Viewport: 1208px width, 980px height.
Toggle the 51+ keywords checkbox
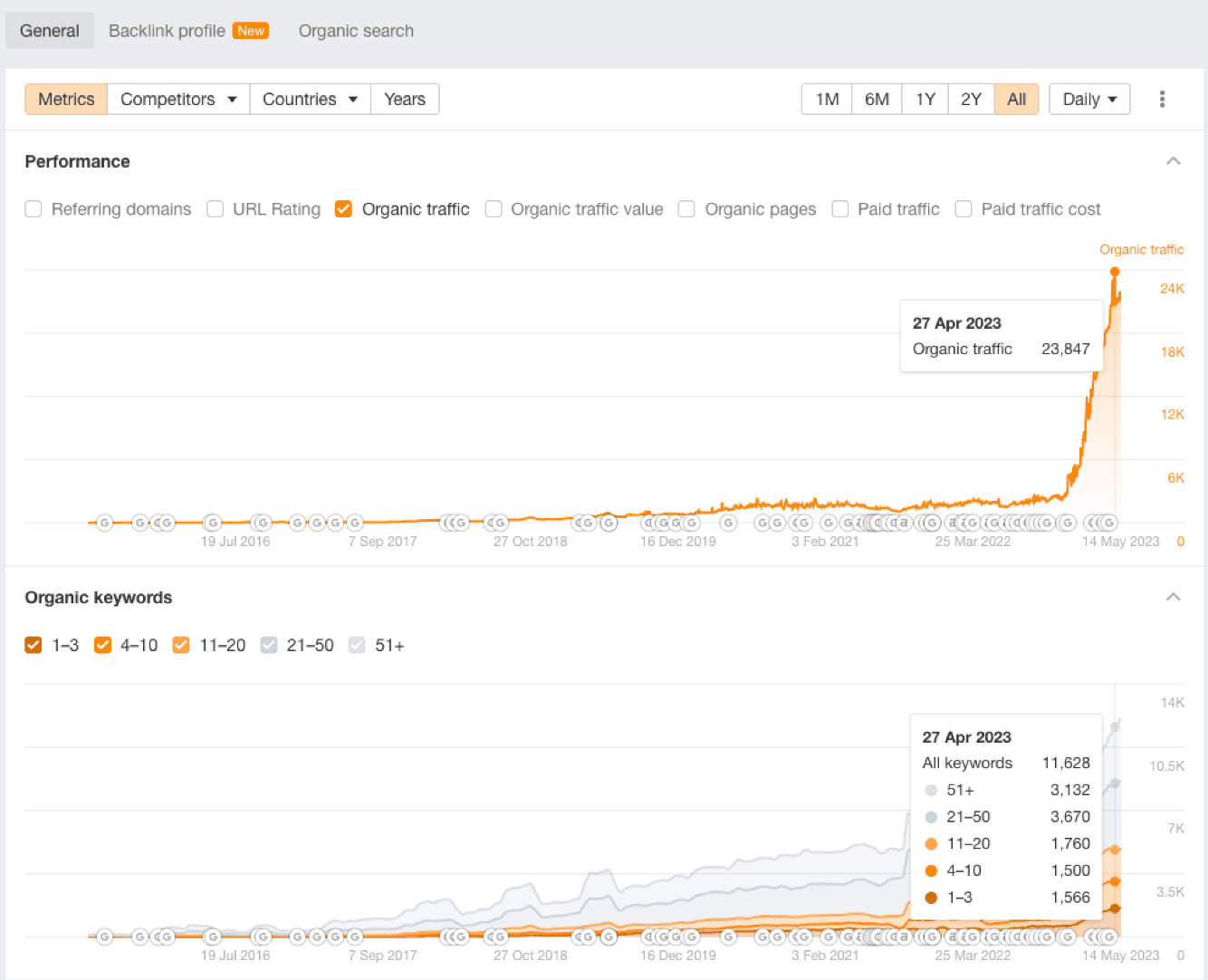tap(357, 645)
